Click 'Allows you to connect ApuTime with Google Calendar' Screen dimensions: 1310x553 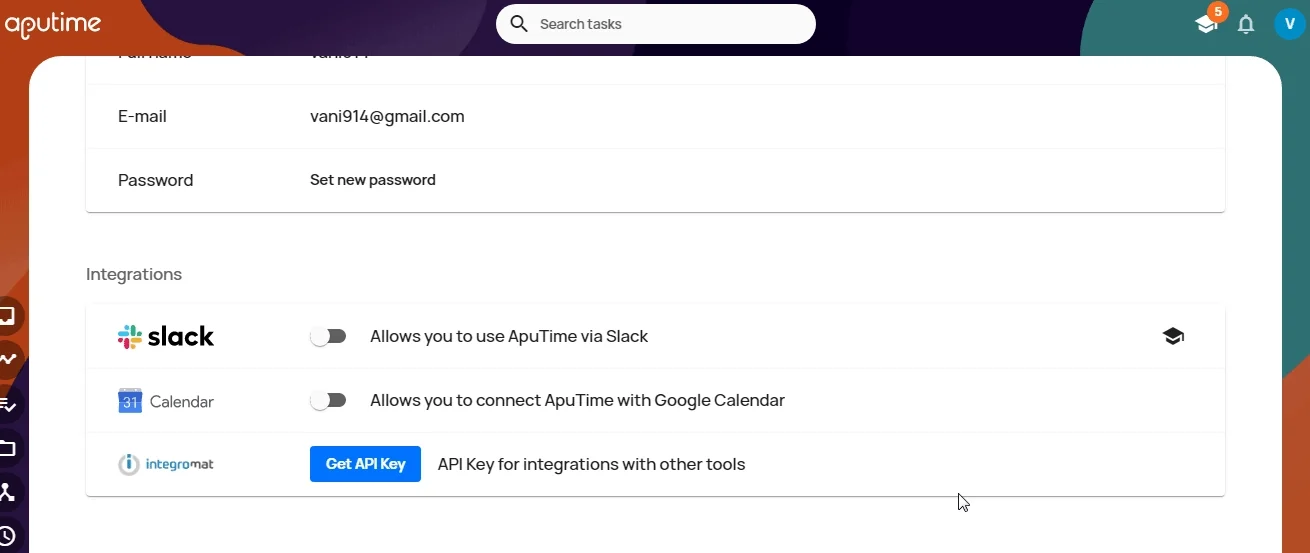coord(577,401)
